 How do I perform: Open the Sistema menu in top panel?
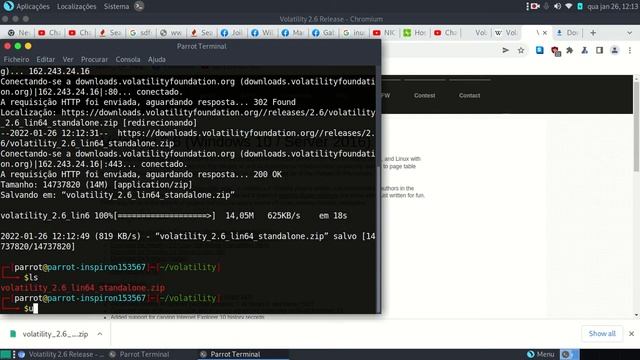tap(116, 6)
